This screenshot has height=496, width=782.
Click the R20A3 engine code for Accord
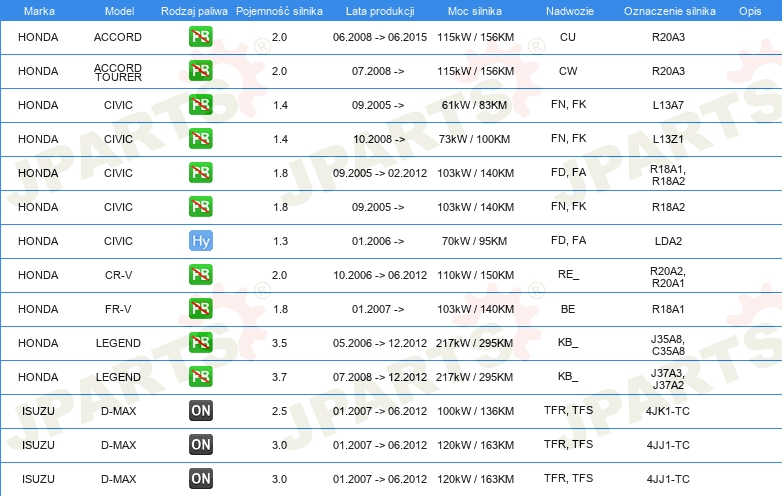(x=668, y=37)
